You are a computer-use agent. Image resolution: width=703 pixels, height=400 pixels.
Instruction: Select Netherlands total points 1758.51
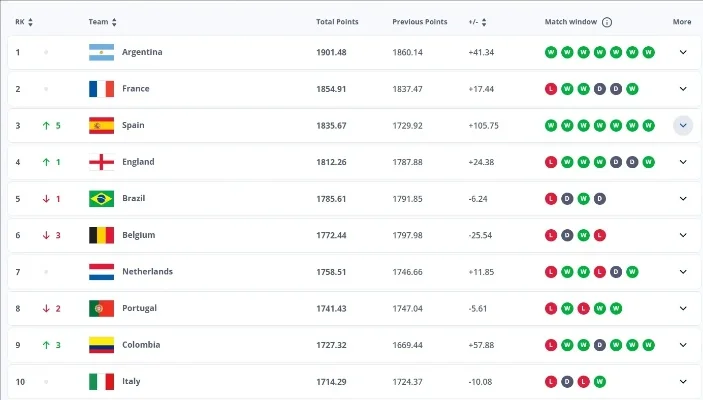point(331,272)
